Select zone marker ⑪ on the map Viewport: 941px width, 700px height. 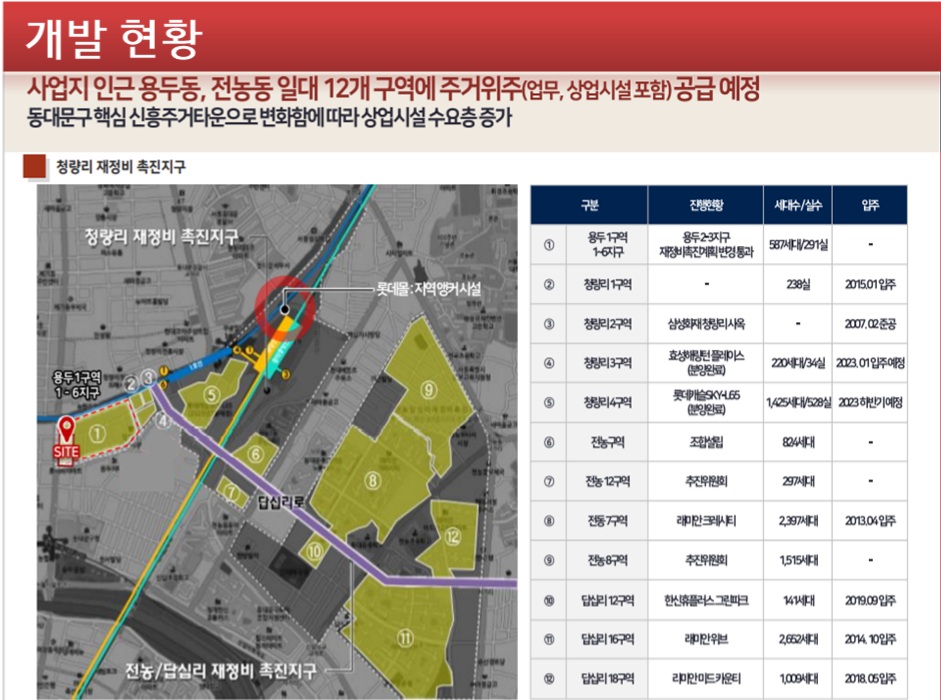click(405, 637)
